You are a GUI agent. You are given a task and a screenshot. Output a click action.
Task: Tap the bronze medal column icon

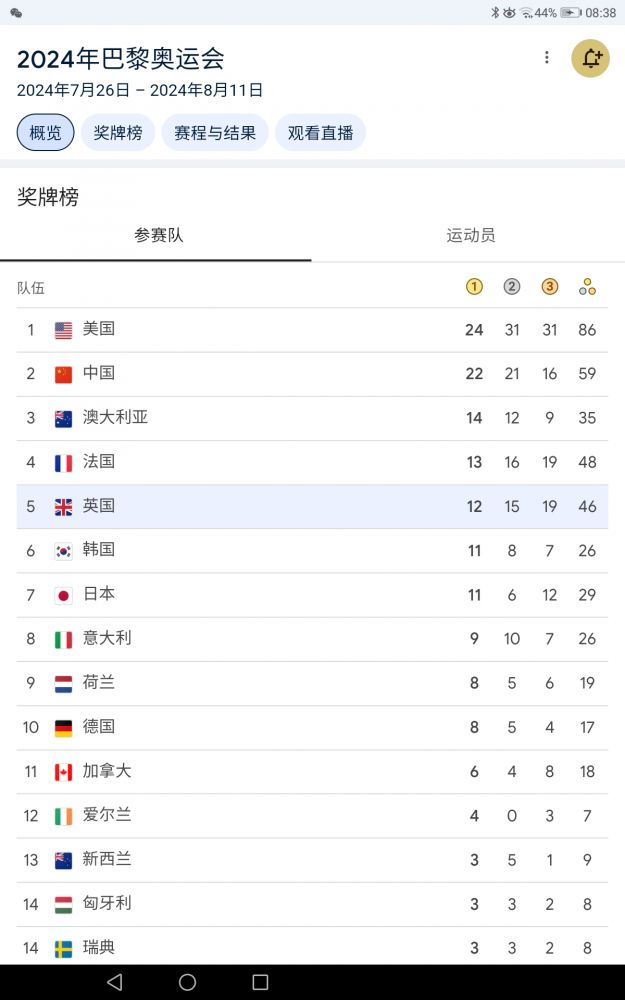(x=549, y=287)
